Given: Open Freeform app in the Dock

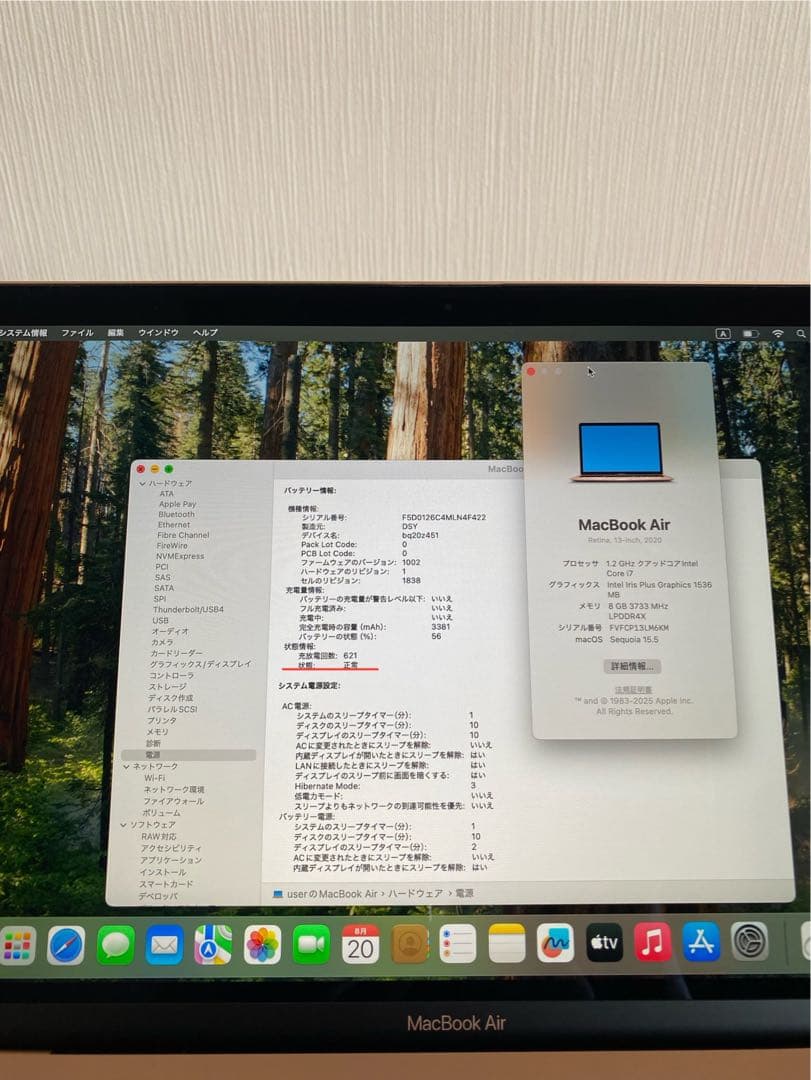Looking at the screenshot, I should click(x=555, y=943).
